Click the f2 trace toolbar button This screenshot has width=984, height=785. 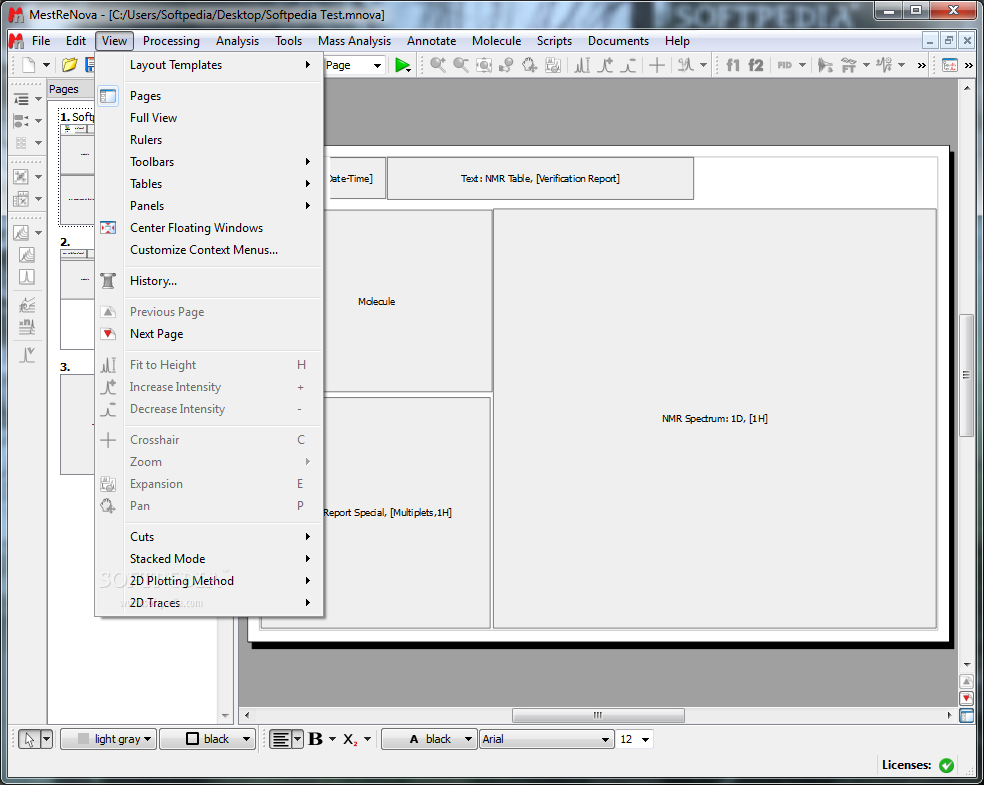tap(756, 65)
